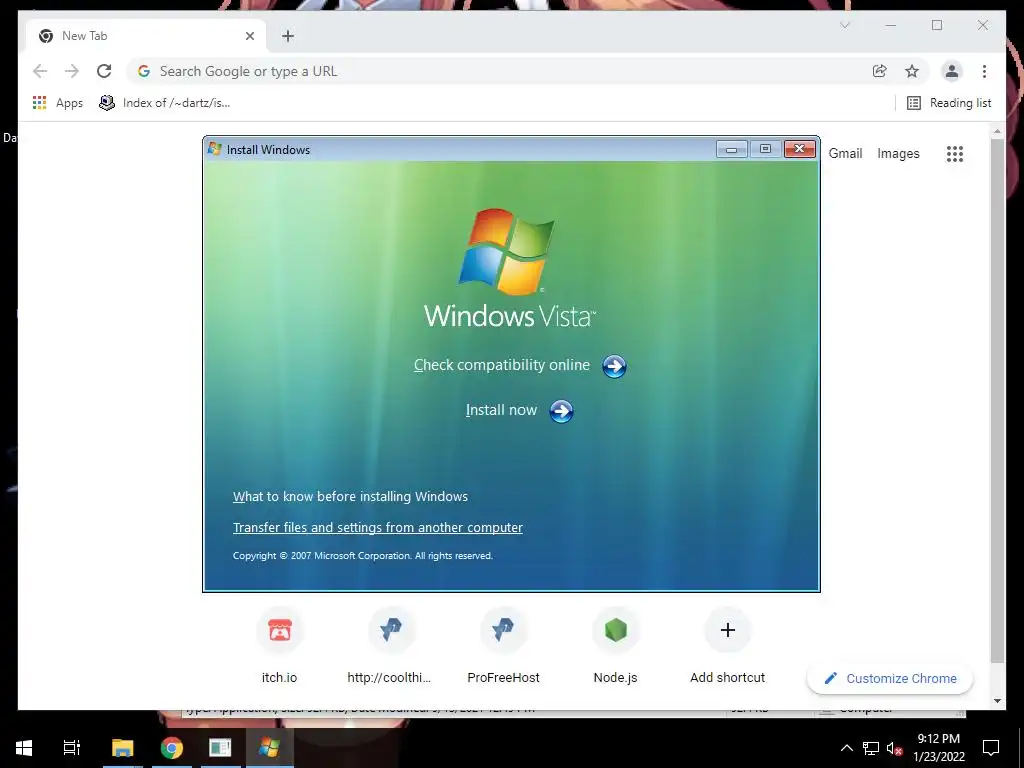The width and height of the screenshot is (1024, 768).
Task: Select the Install Windows taskbar icon
Action: coord(269,748)
